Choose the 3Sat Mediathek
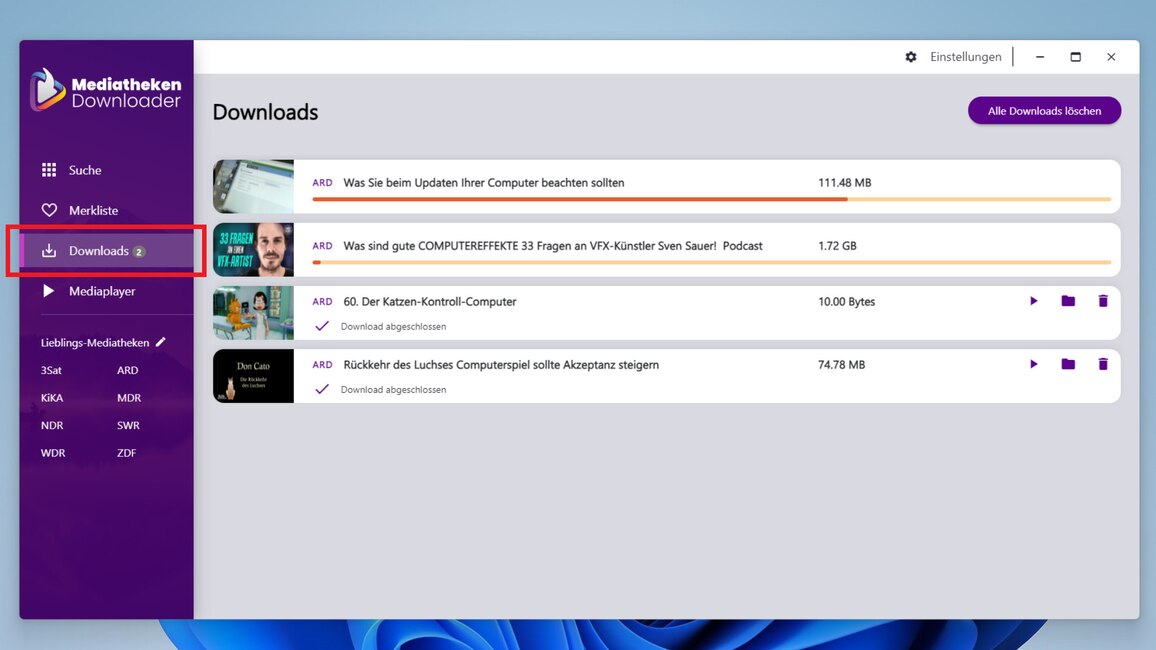Image resolution: width=1156 pixels, height=650 pixels. click(51, 370)
